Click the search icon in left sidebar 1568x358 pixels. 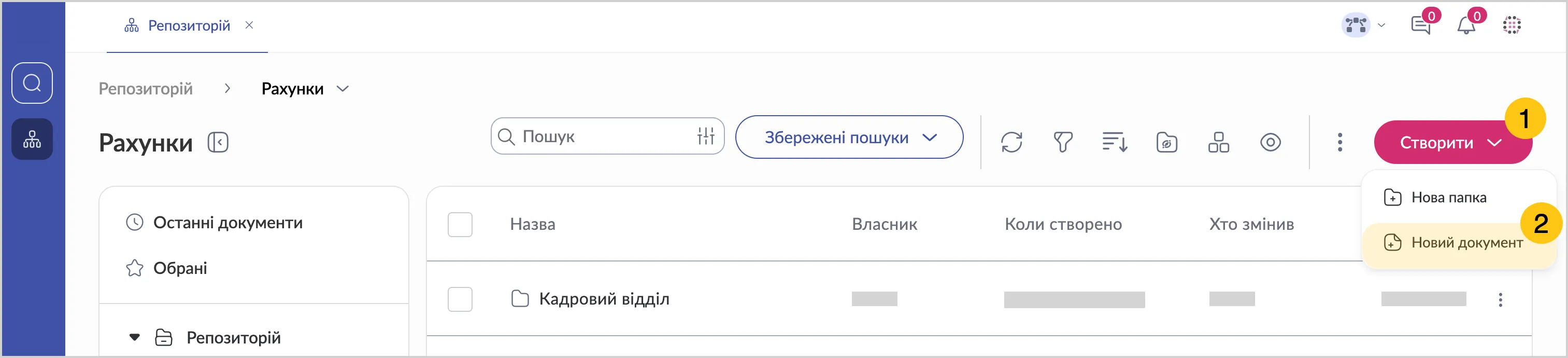32,83
